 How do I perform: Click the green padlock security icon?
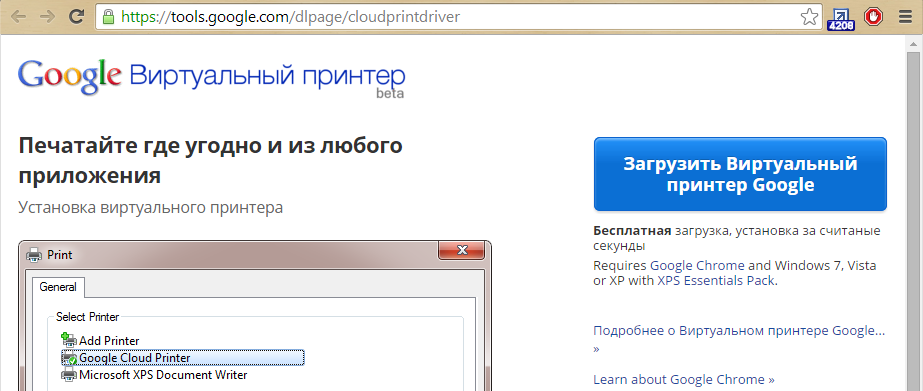[108, 16]
